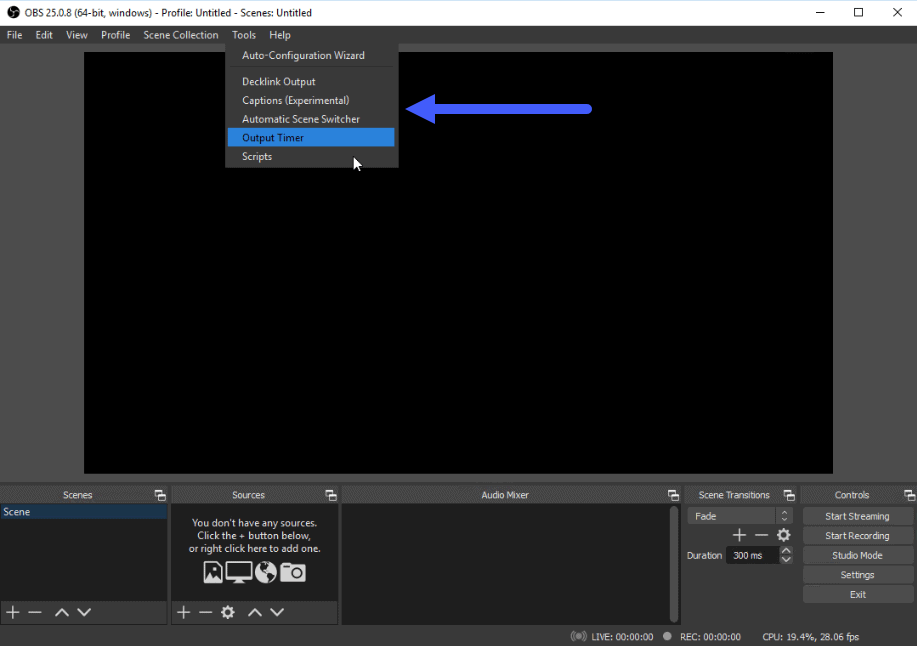Open Settings from Controls panel

tap(857, 575)
